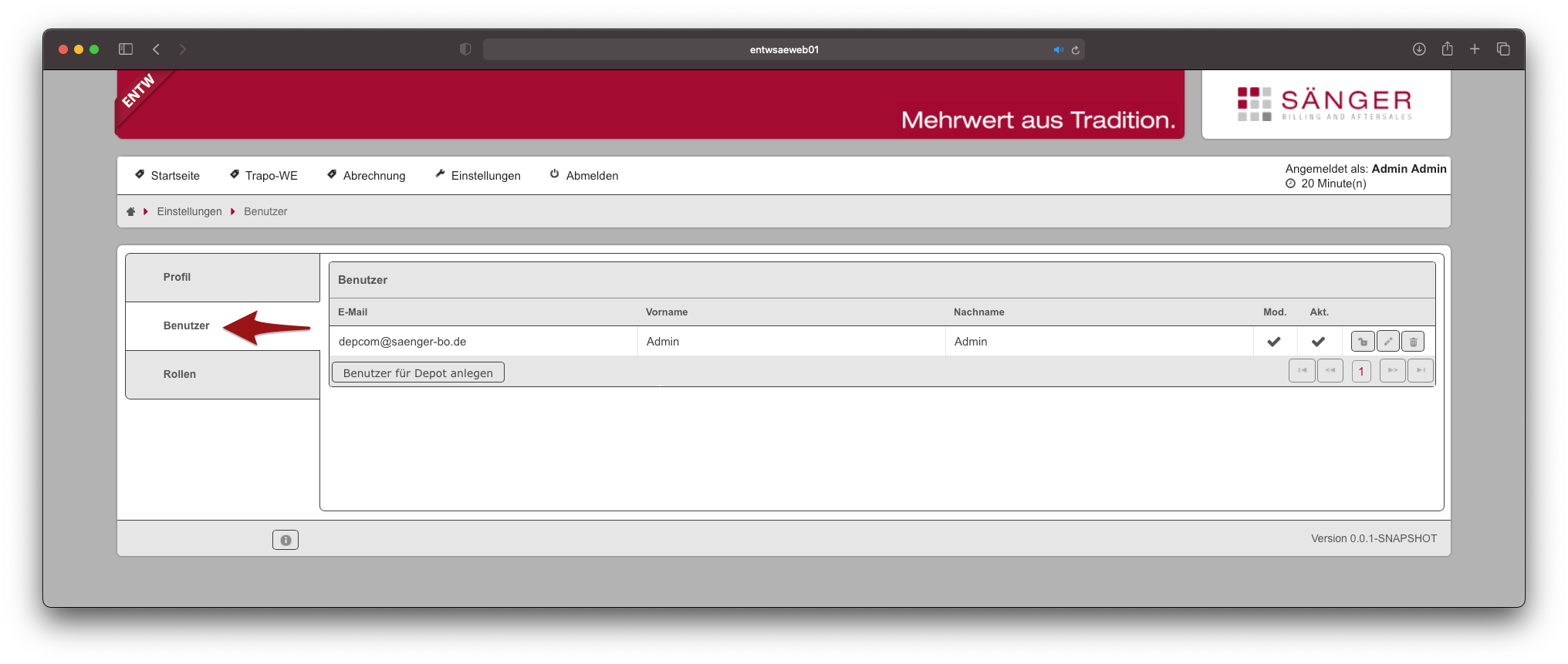Go to first page of the Benutzer table
Image resolution: width=1568 pixels, height=664 pixels.
[1302, 371]
